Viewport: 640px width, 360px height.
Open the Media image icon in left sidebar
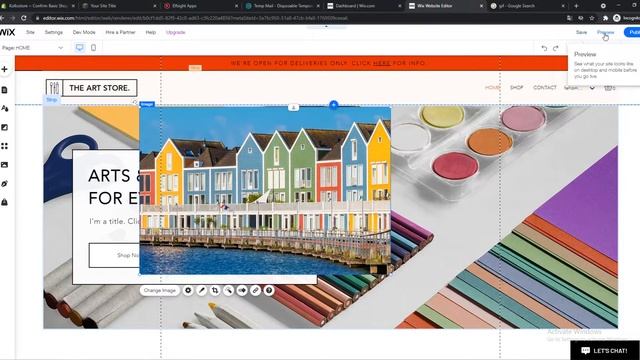pyautogui.click(x=4, y=165)
